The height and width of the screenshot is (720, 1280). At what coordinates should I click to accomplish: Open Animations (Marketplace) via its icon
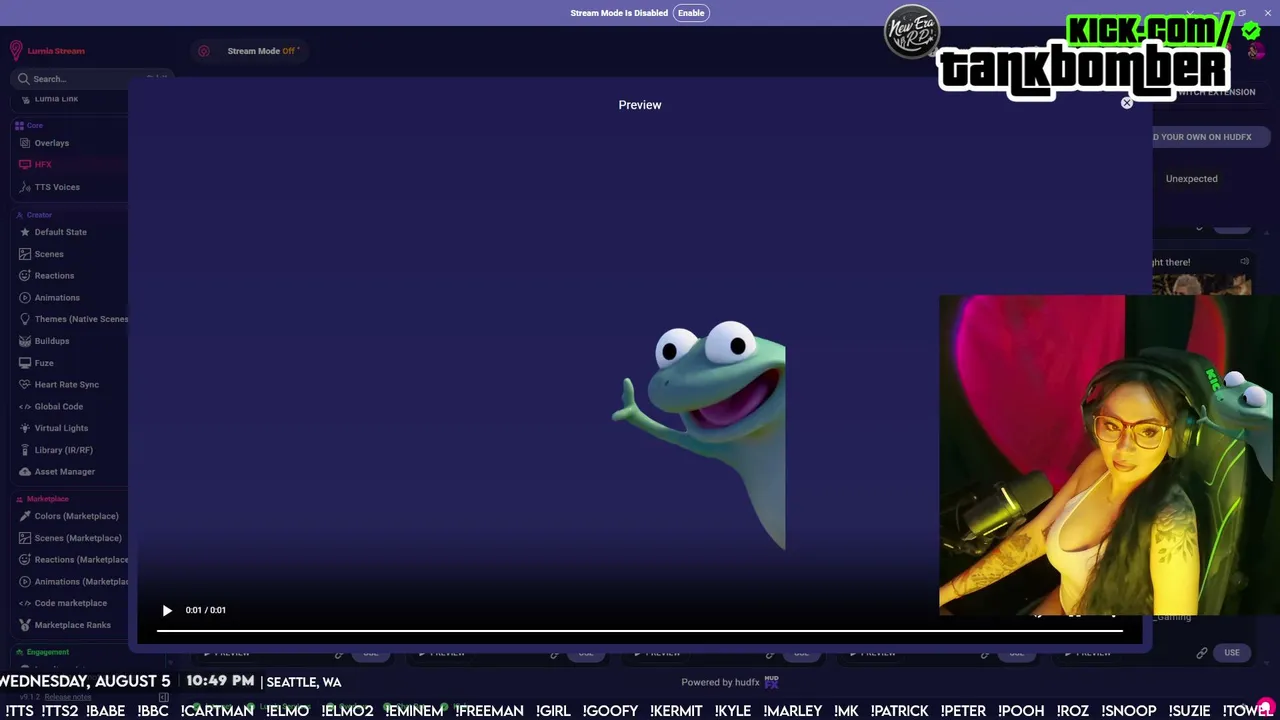coord(26,582)
